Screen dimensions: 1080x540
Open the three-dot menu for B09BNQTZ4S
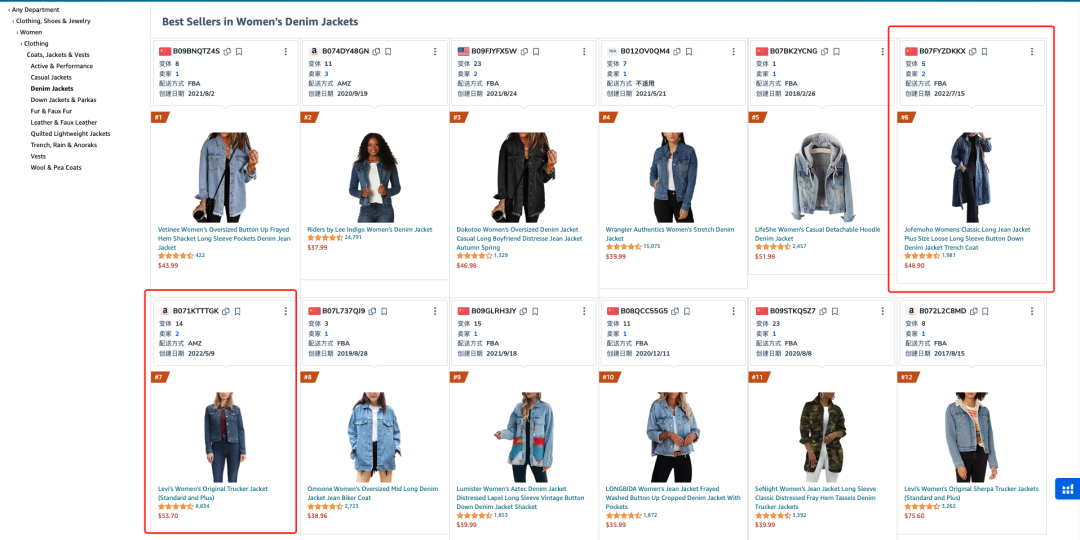click(x=285, y=51)
